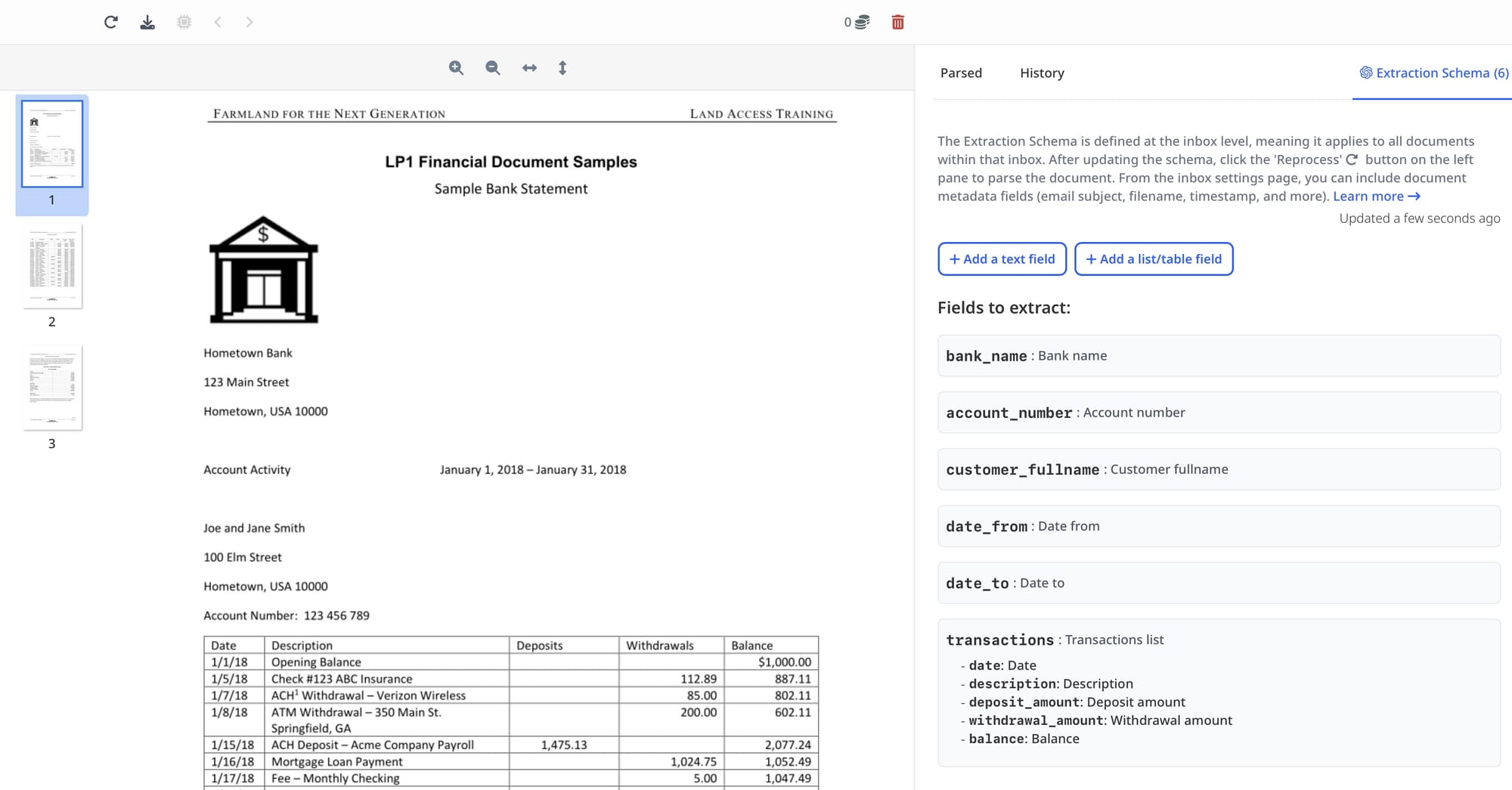Image resolution: width=1512 pixels, height=790 pixels.
Task: Select page 2 thumbnail
Action: [x=52, y=267]
